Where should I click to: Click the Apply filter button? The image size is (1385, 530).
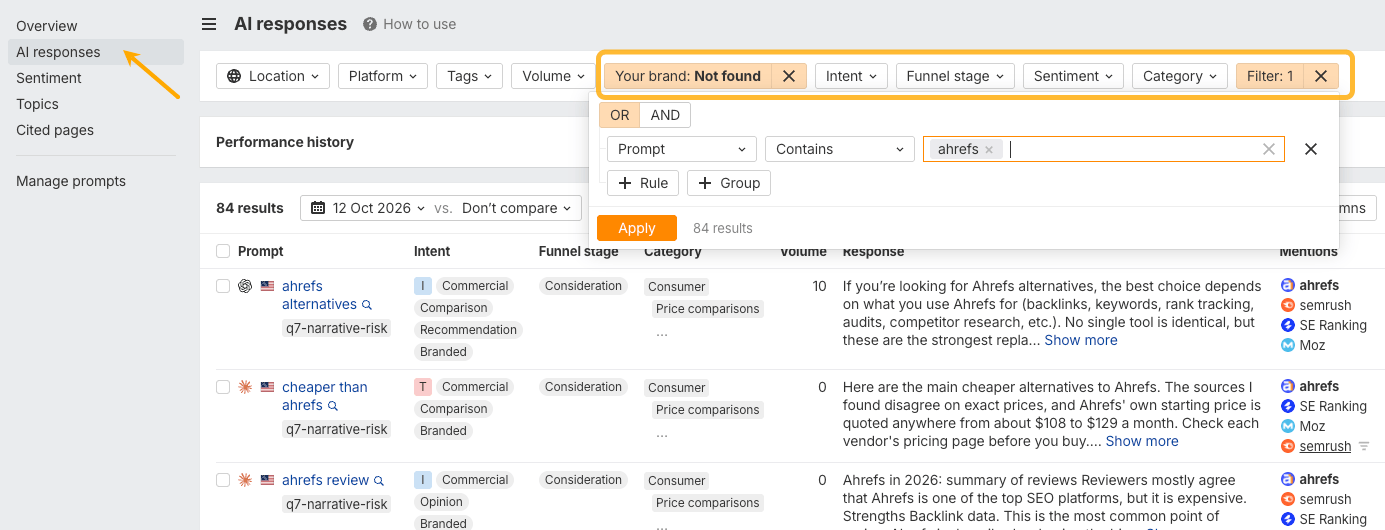637,228
